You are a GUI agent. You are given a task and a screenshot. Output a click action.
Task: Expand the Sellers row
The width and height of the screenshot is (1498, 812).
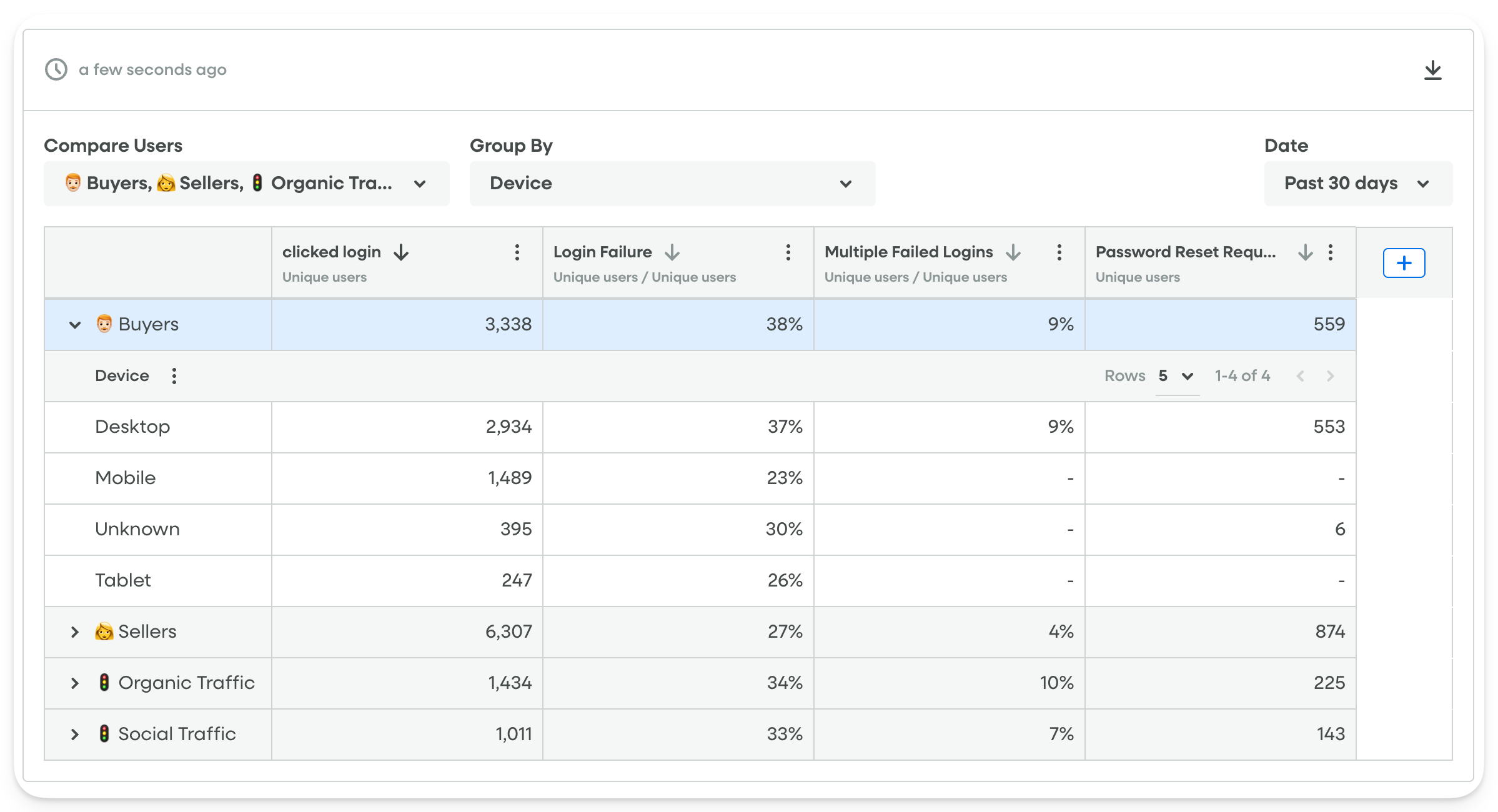[x=75, y=632]
